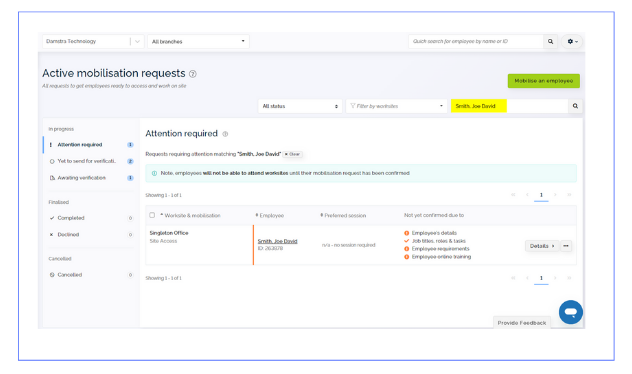Select Declined in sidebar
632x374 pixels.
pos(91,235)
